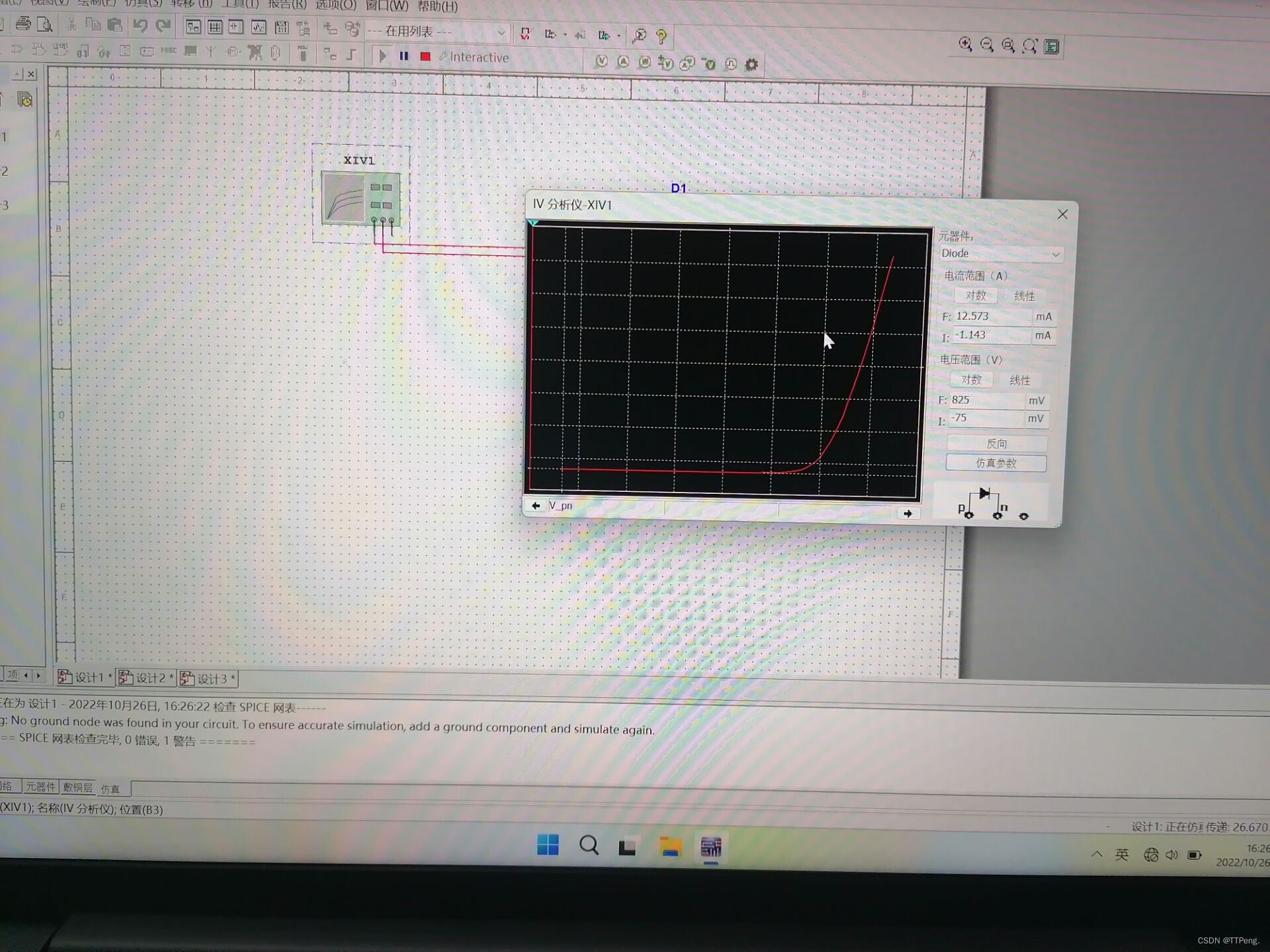The width and height of the screenshot is (1270, 952).
Task: Click the current I value field -1.143
Action: tap(990, 335)
